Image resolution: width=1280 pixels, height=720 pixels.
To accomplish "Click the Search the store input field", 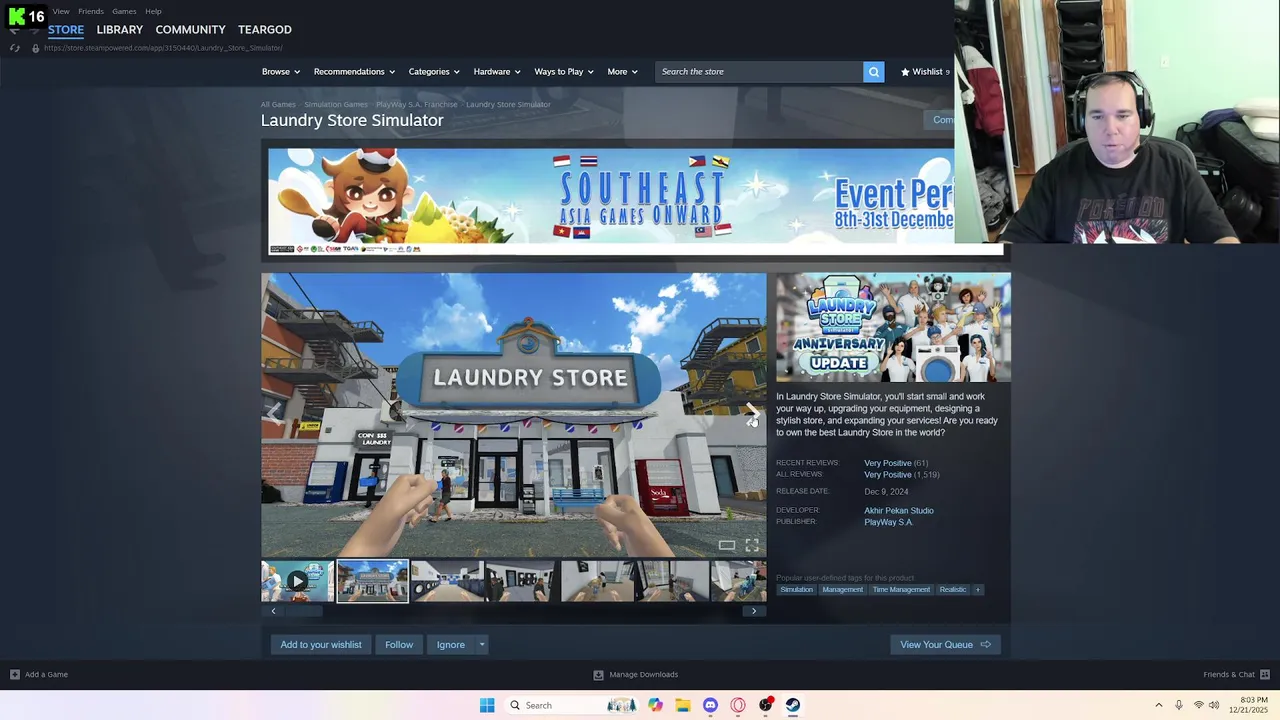I will coord(759,72).
